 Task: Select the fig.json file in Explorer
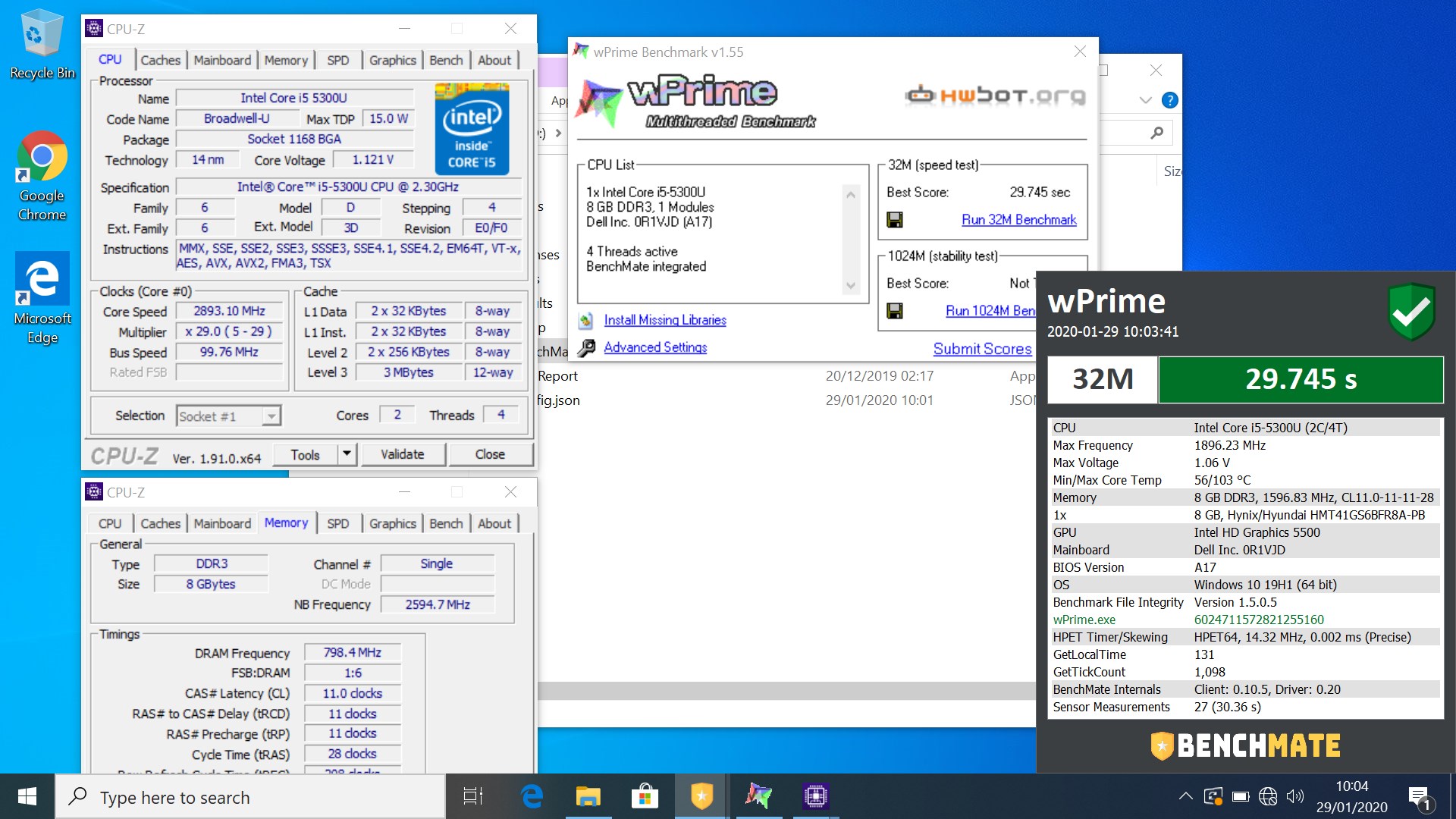559,400
